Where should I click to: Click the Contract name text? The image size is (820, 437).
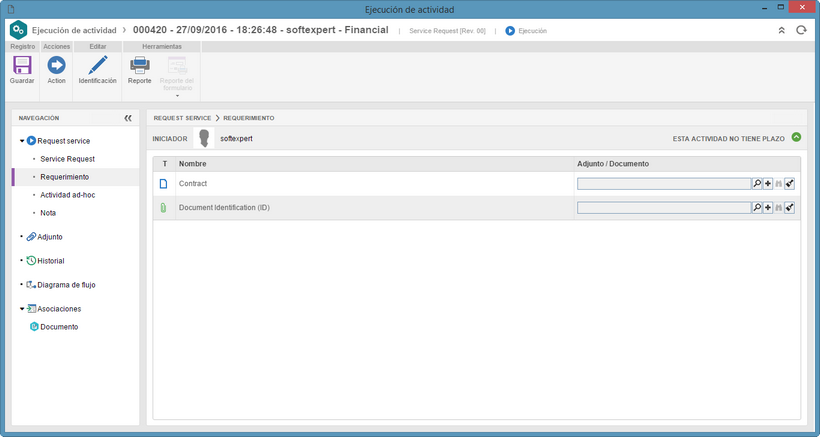click(193, 183)
